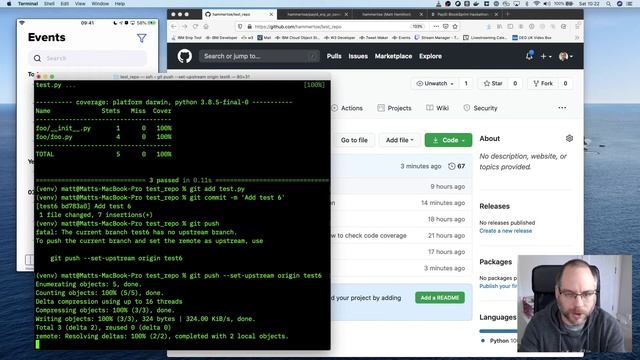Click the Wi-Fi icon in menu bar
The height and width of the screenshot is (360, 640).
536,3
